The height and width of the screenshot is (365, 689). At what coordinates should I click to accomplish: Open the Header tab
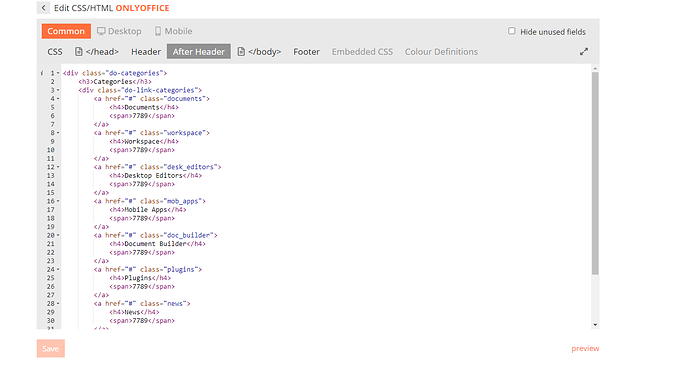(146, 52)
